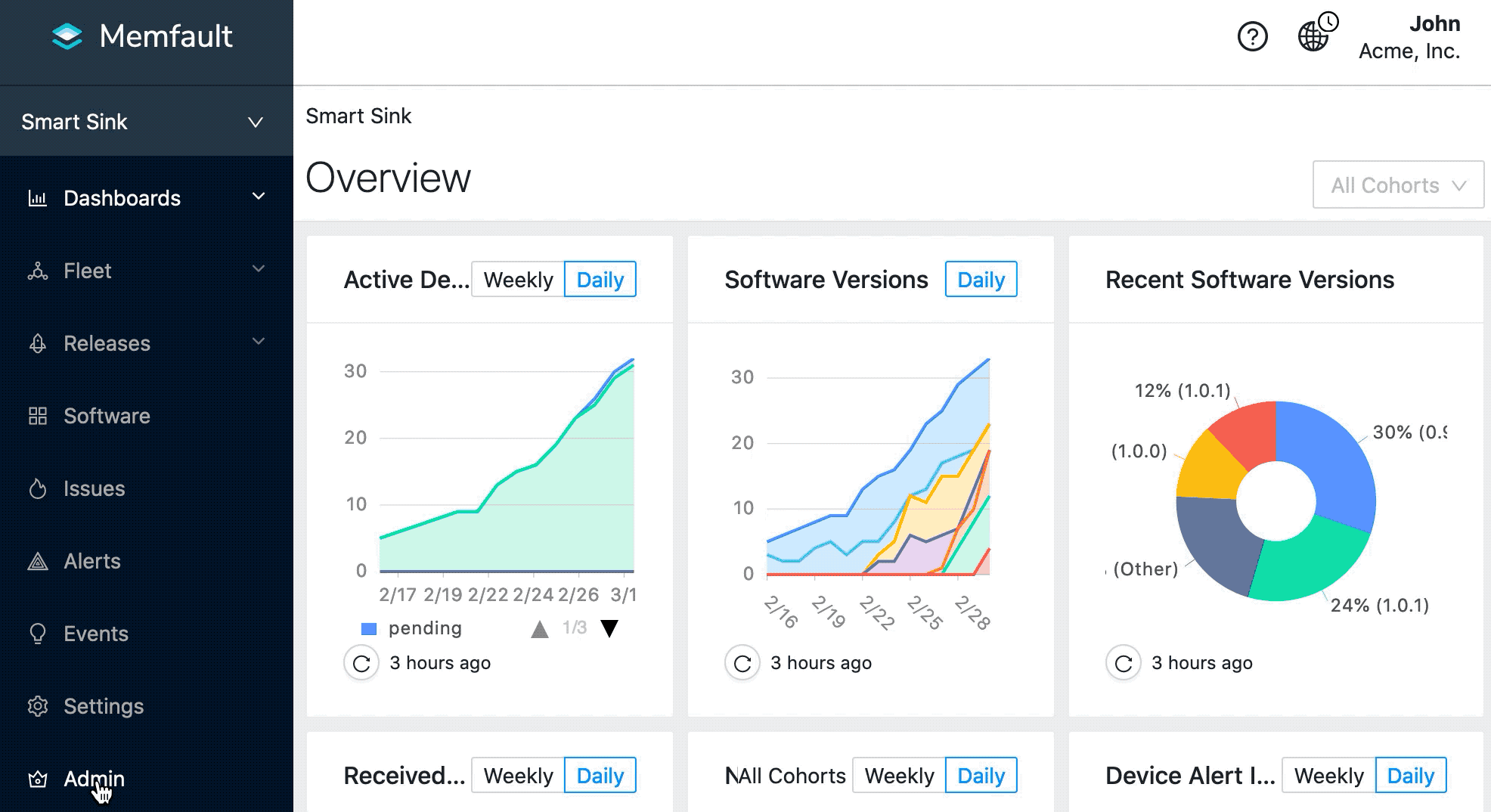Go to next legend page arrow

click(609, 628)
